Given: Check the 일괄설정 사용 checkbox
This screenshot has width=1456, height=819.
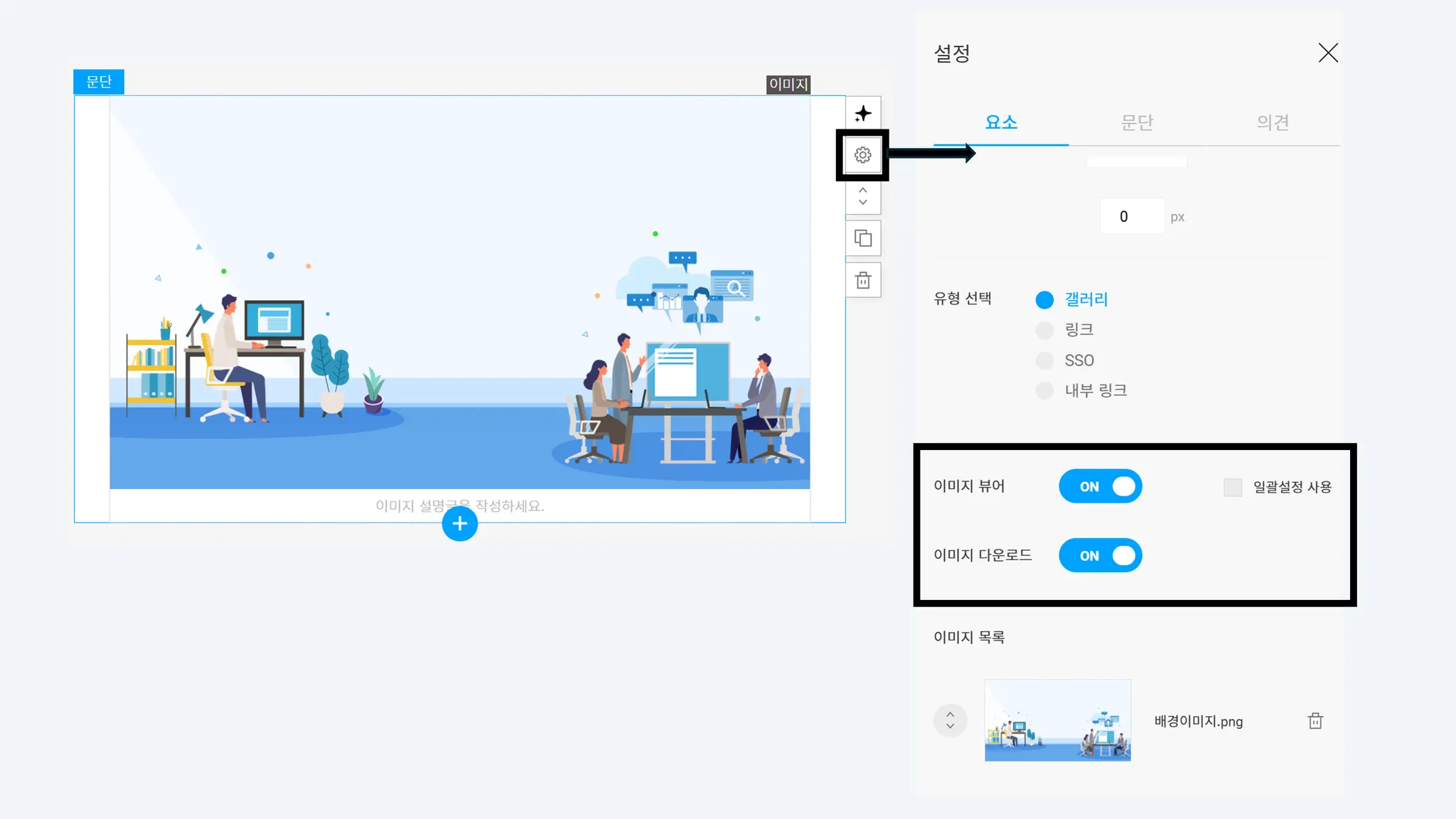Looking at the screenshot, I should [1233, 487].
